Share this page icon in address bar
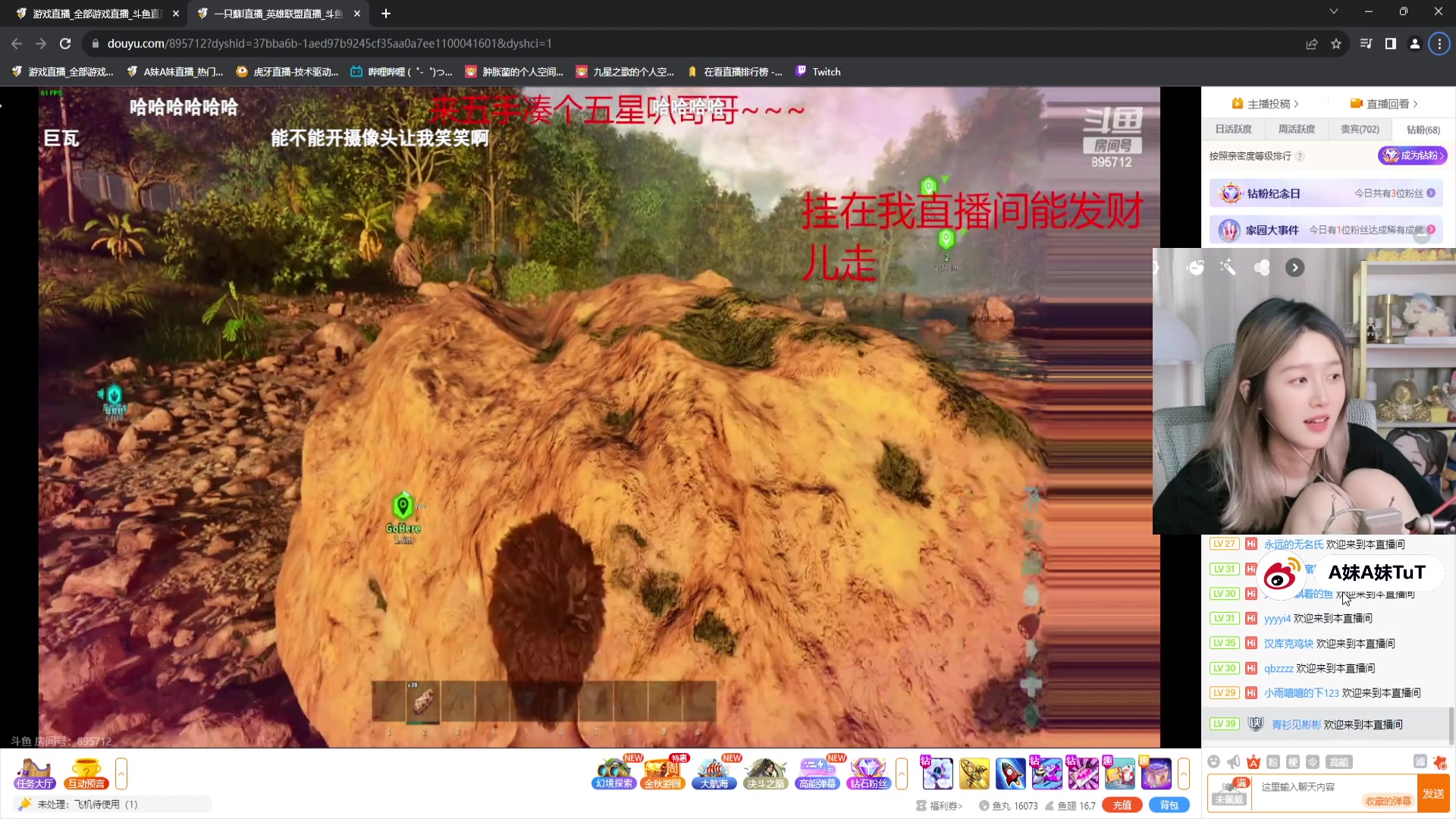1456x819 pixels. 1312,44
